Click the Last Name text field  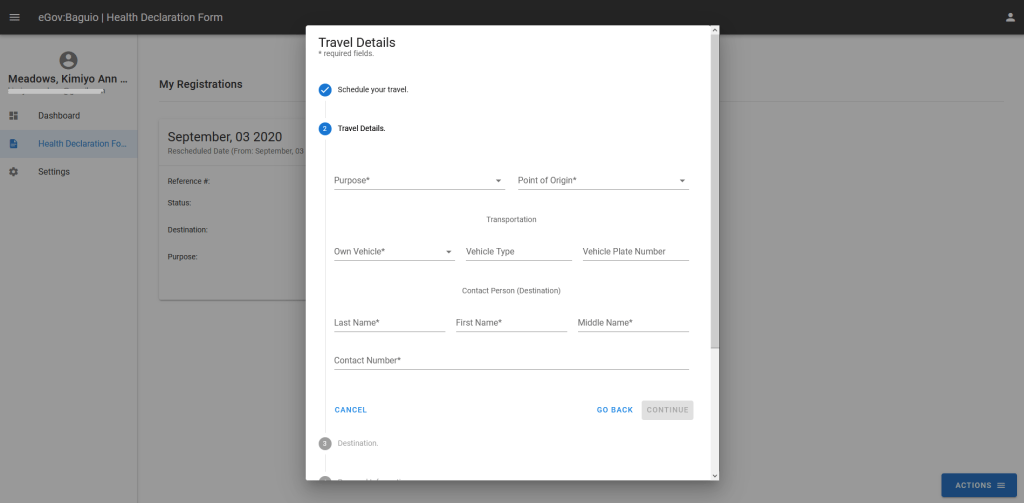(x=389, y=323)
